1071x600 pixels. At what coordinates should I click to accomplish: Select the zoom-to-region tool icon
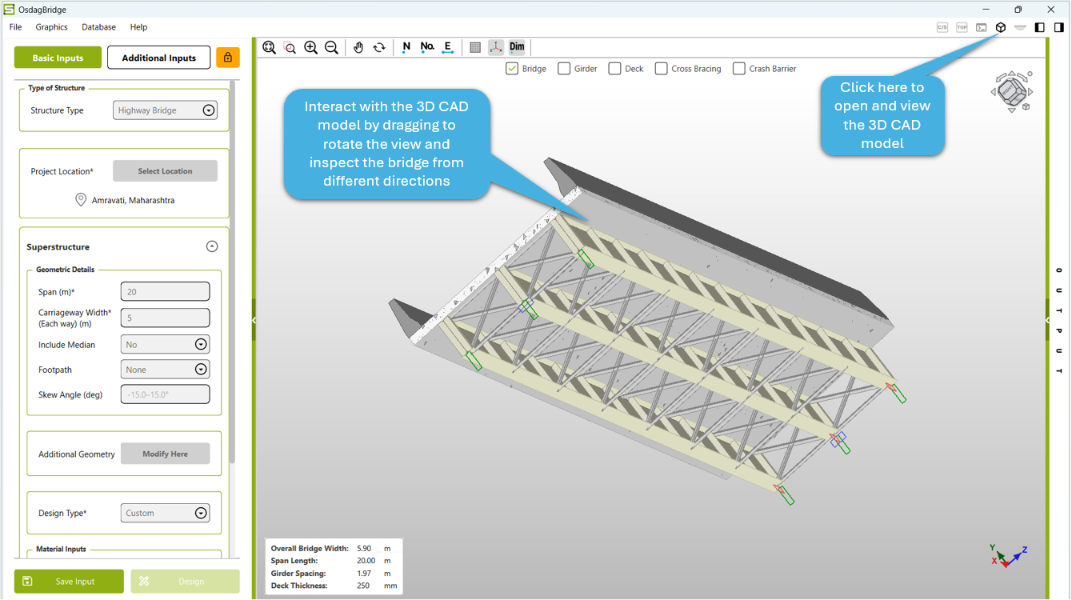(290, 47)
